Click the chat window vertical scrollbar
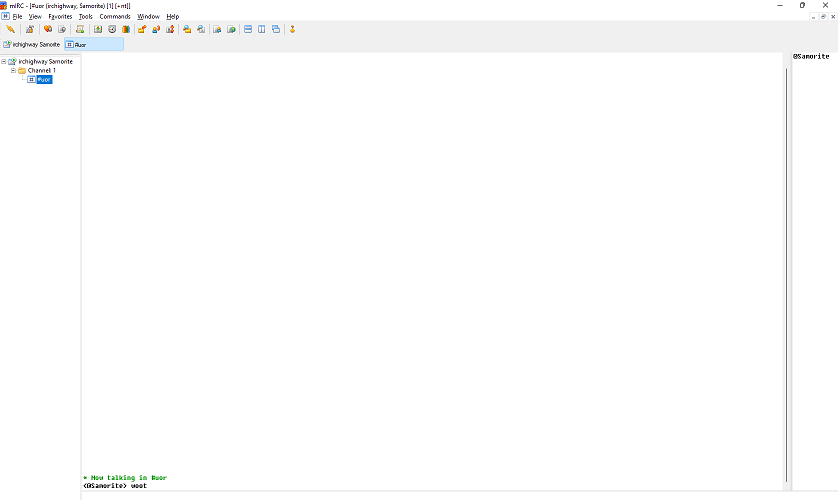 787,275
